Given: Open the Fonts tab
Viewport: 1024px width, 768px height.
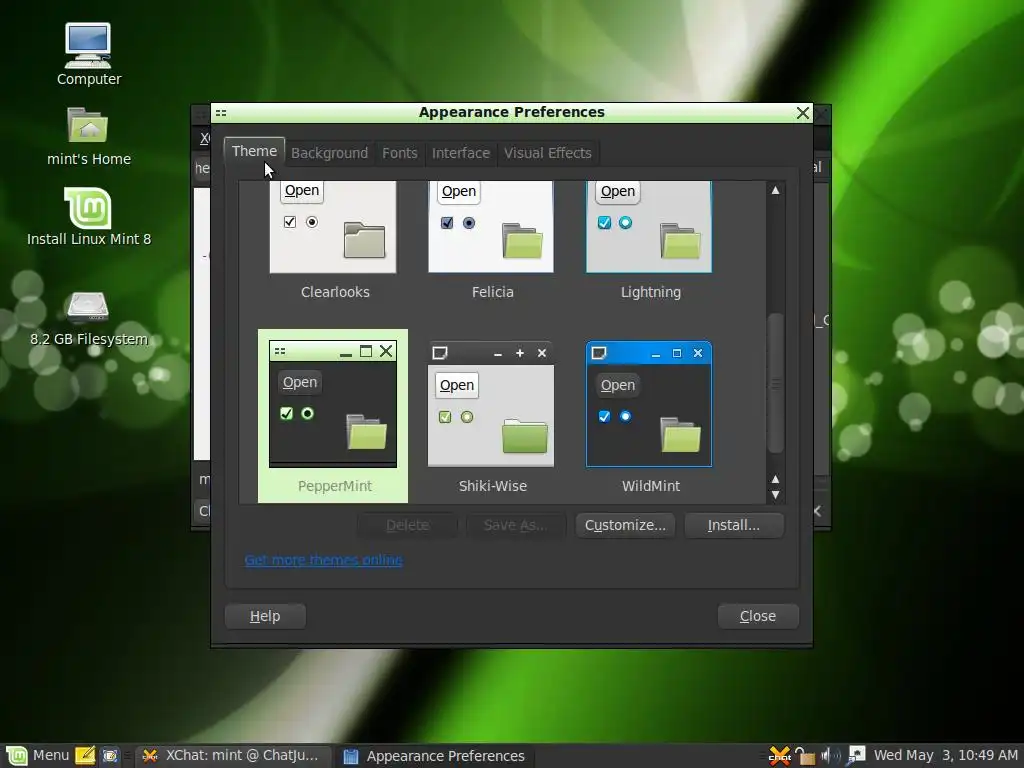Looking at the screenshot, I should click(400, 153).
